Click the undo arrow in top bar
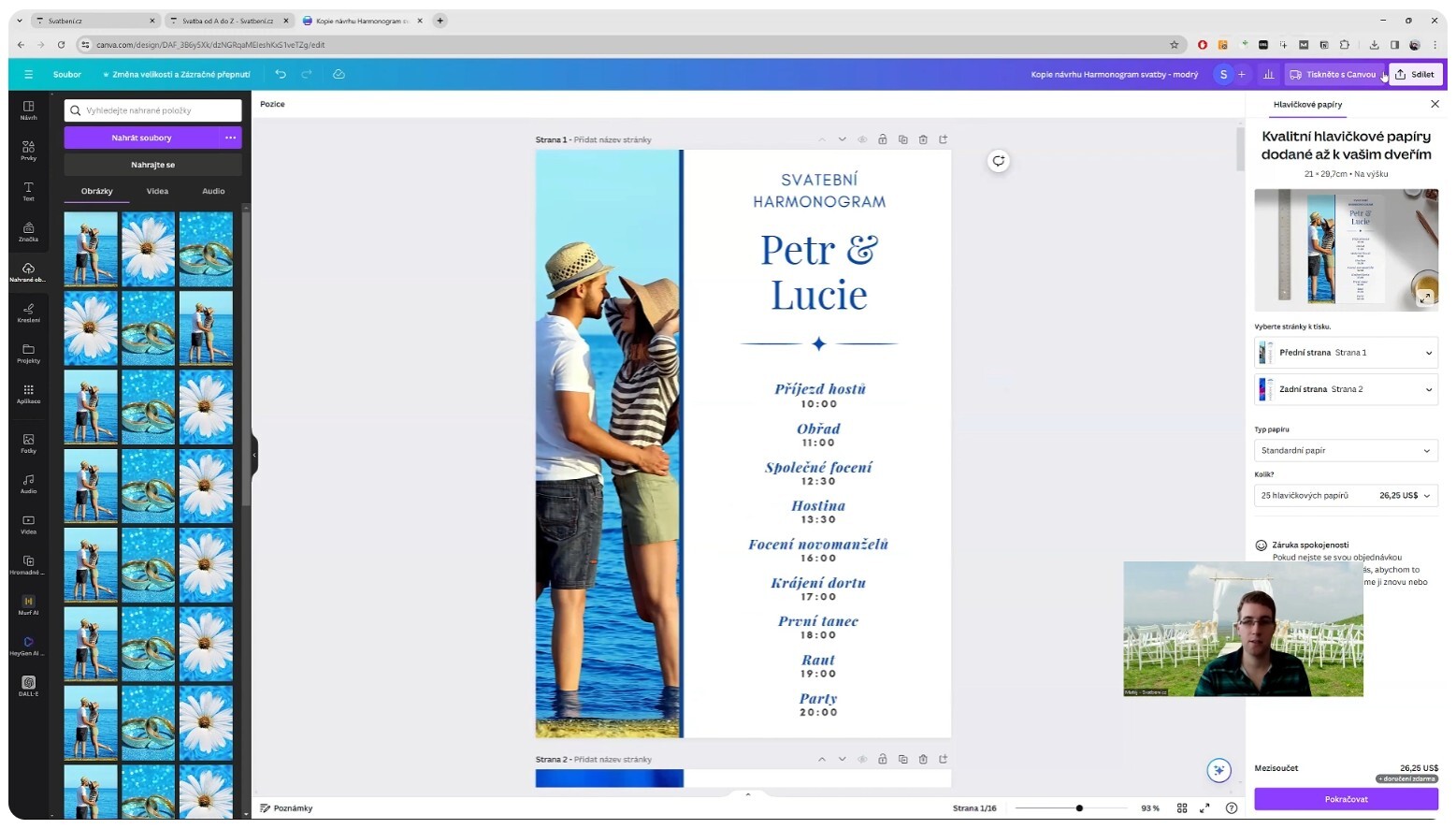The width and height of the screenshot is (1456, 829). tap(281, 74)
